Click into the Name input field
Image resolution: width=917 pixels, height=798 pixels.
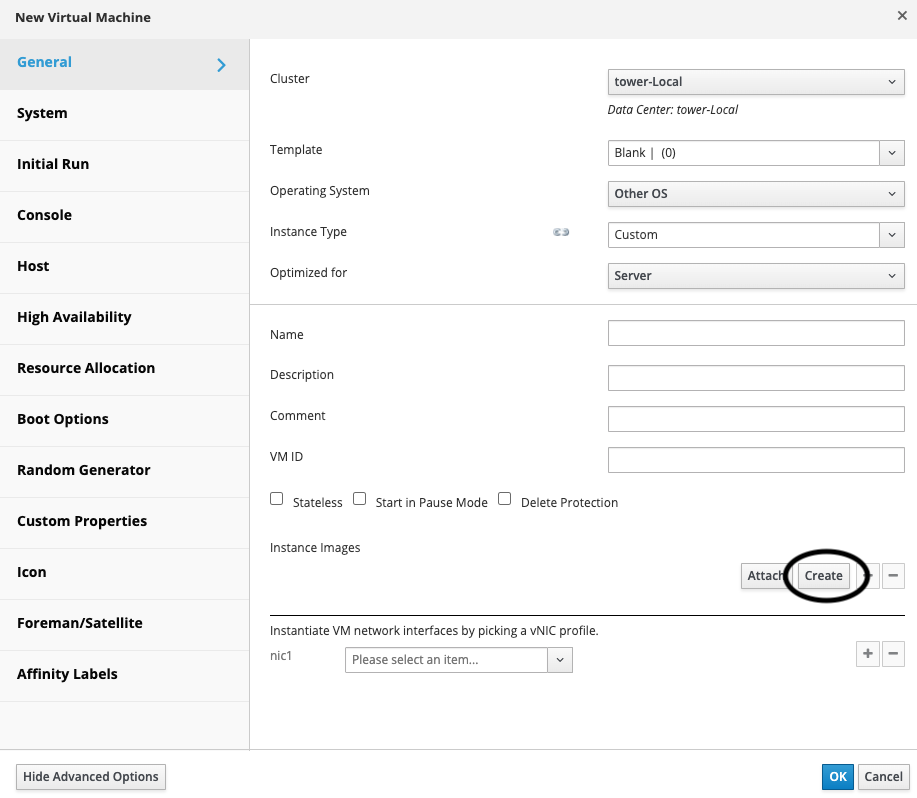point(755,333)
